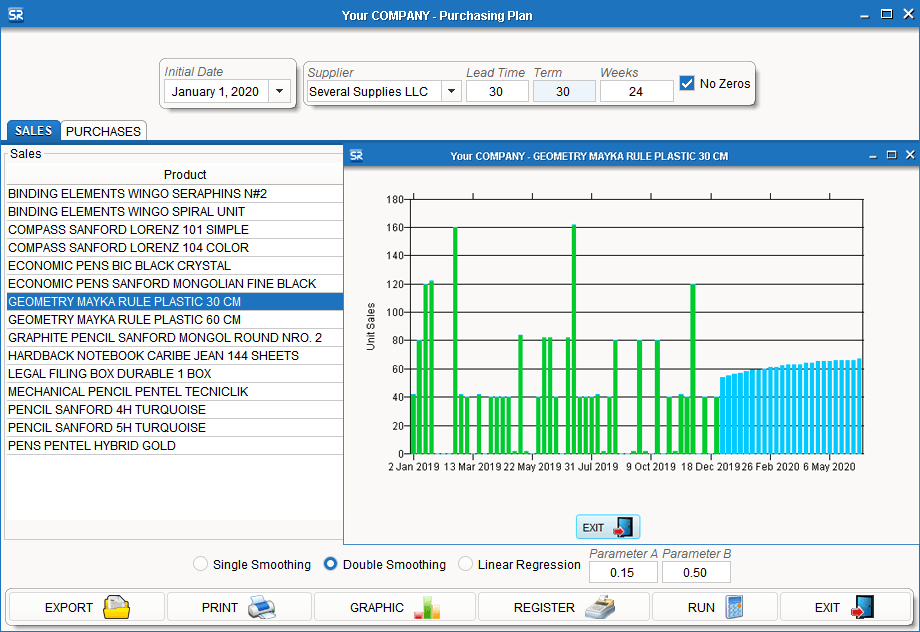Maximize the GEOMETRY MAYKA chart window
Screen dimensions: 920x632
tap(891, 154)
